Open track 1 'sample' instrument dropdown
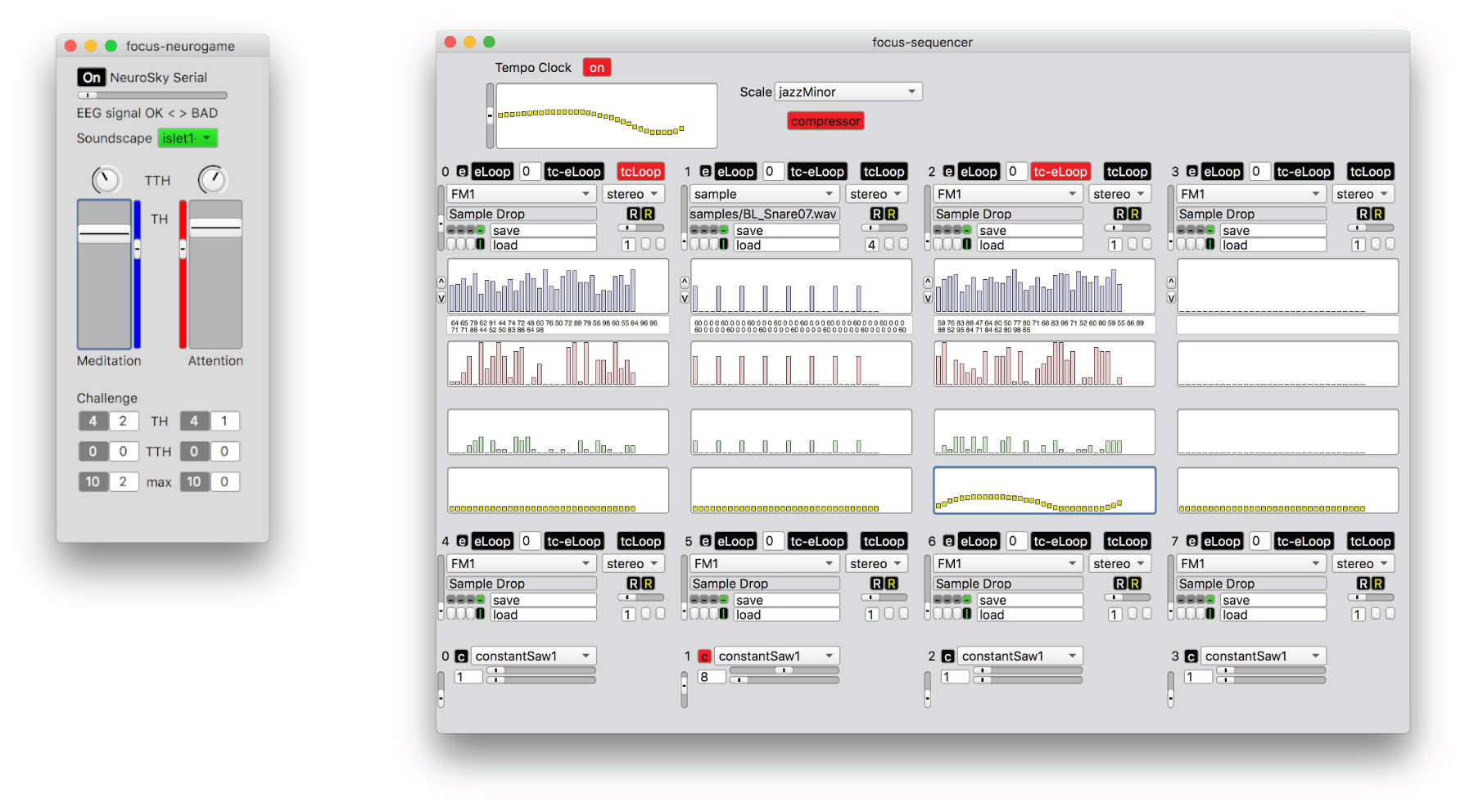This screenshot has height=812, width=1465. (765, 194)
